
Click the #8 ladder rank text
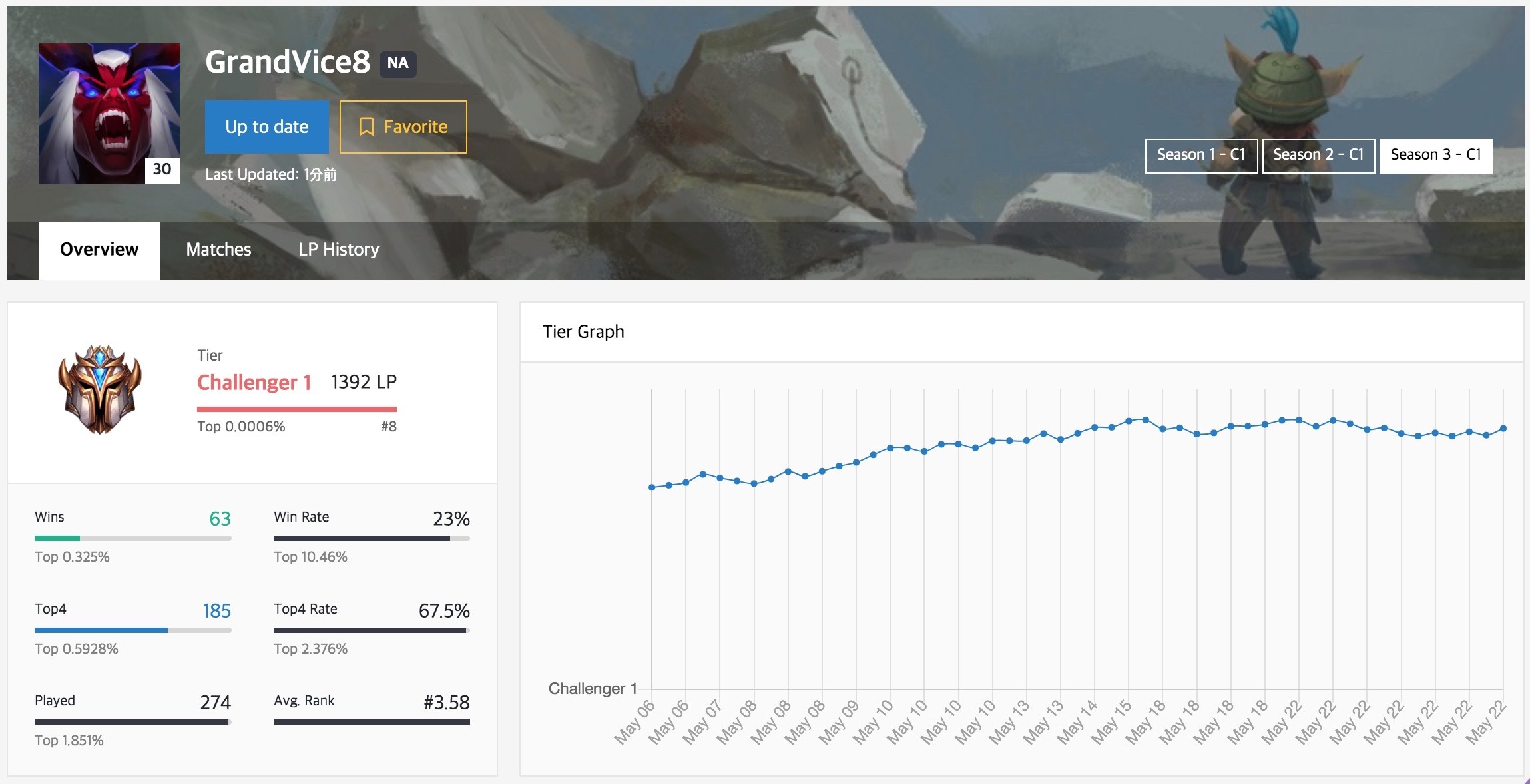click(389, 427)
